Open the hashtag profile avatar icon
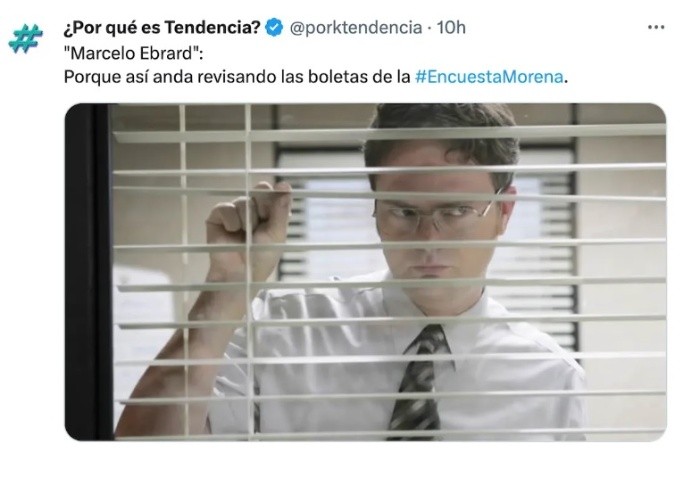This screenshot has width=700, height=485. click(25, 39)
